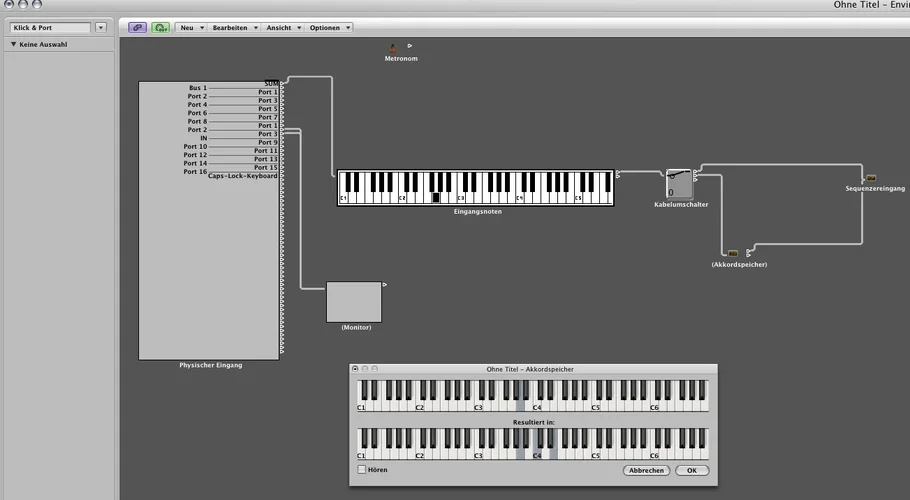Select the Eingangsnoten keyboard object
The height and width of the screenshot is (500, 910).
point(475,187)
